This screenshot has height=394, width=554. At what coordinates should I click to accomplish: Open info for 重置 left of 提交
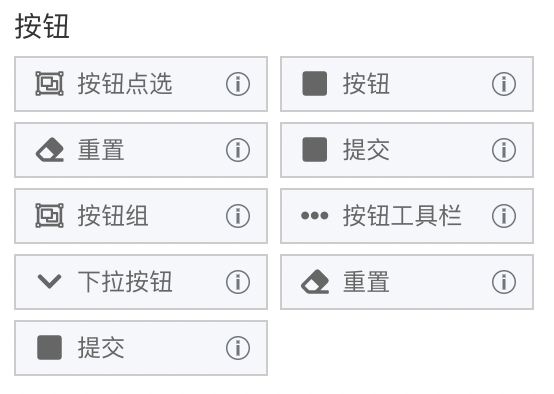pos(238,150)
